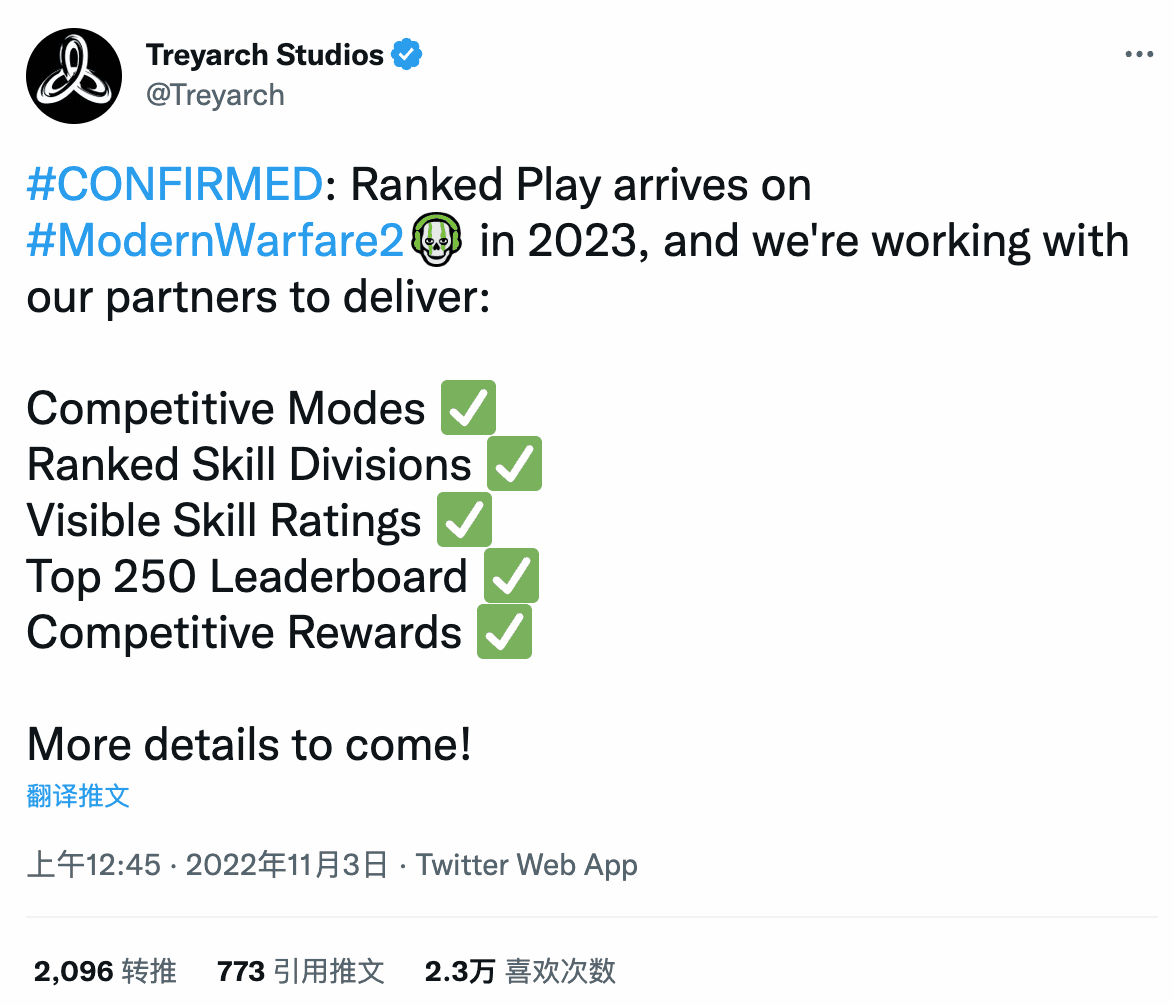Viewport: 1174px width, 1006px height.
Task: Click the checkmark beside Competitive Modes
Action: [x=468, y=408]
